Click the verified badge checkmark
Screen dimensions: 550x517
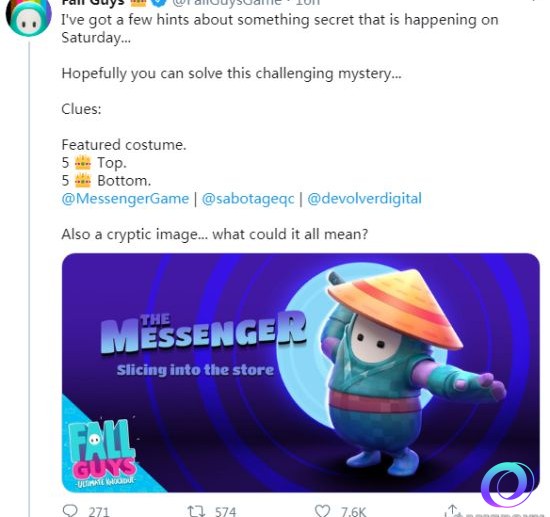159,3
